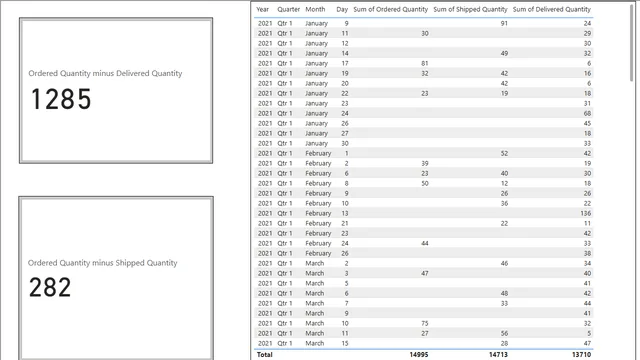Sort by the Quarter column header
640x360 pixels.
point(289,9)
